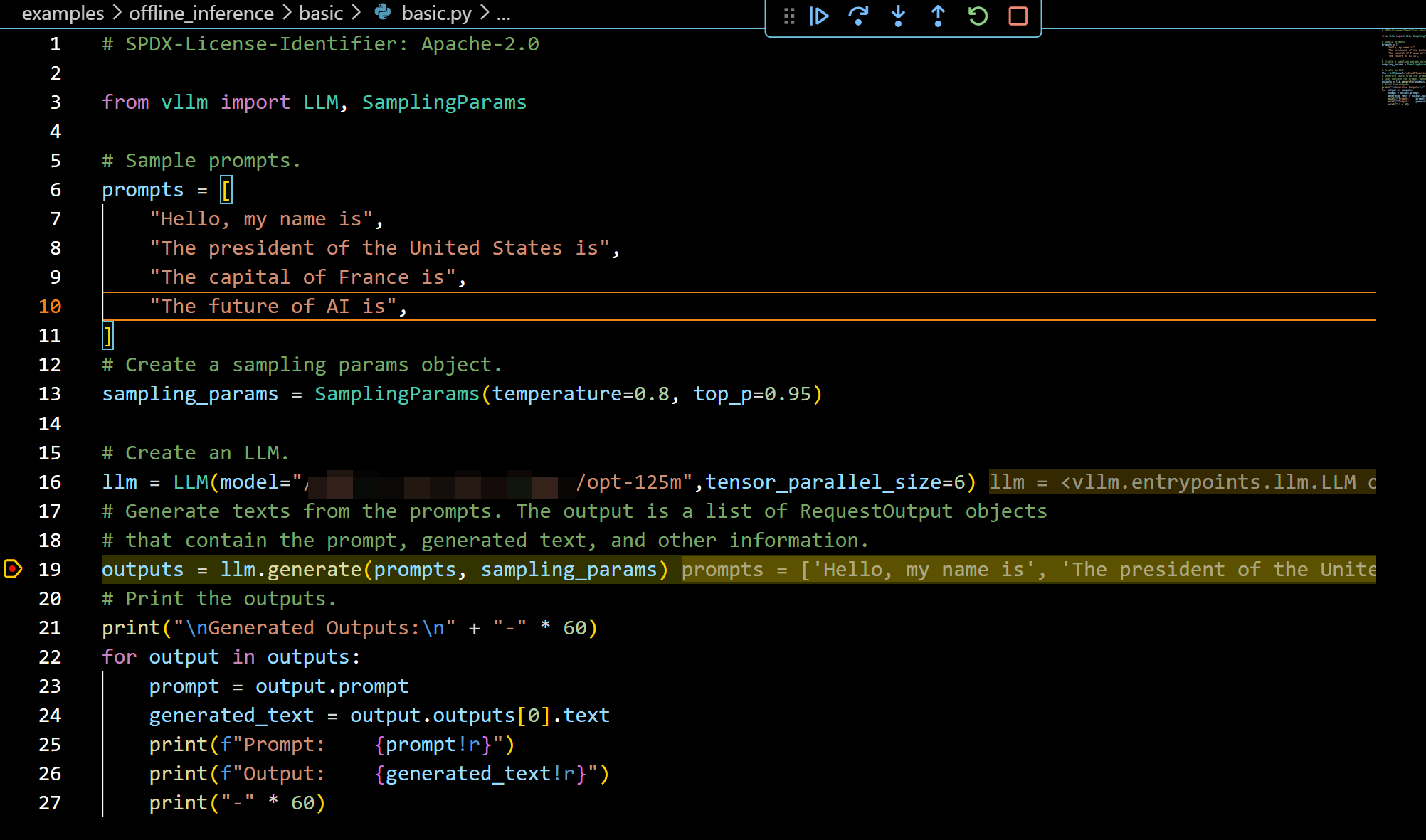
Task: Click the Python file icon in breadcrumbs
Action: [x=383, y=12]
